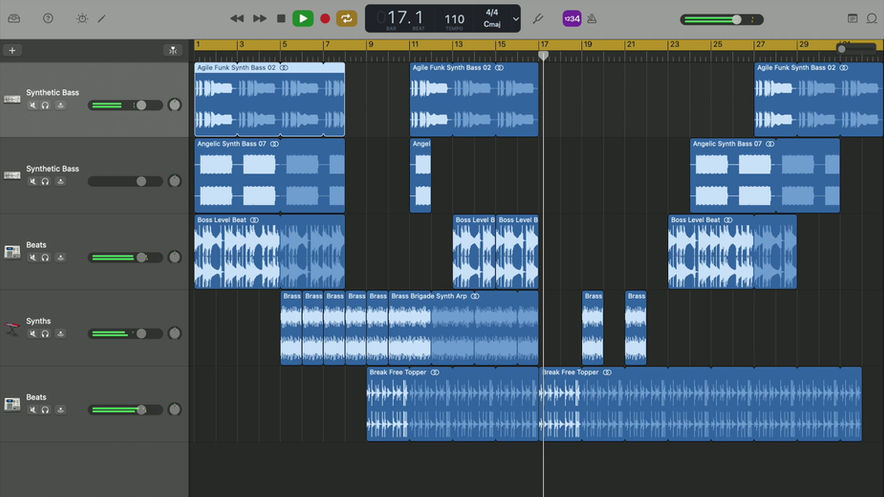Click the upper Beats track drum machine icon
This screenshot has width=884, height=497.
point(12,251)
